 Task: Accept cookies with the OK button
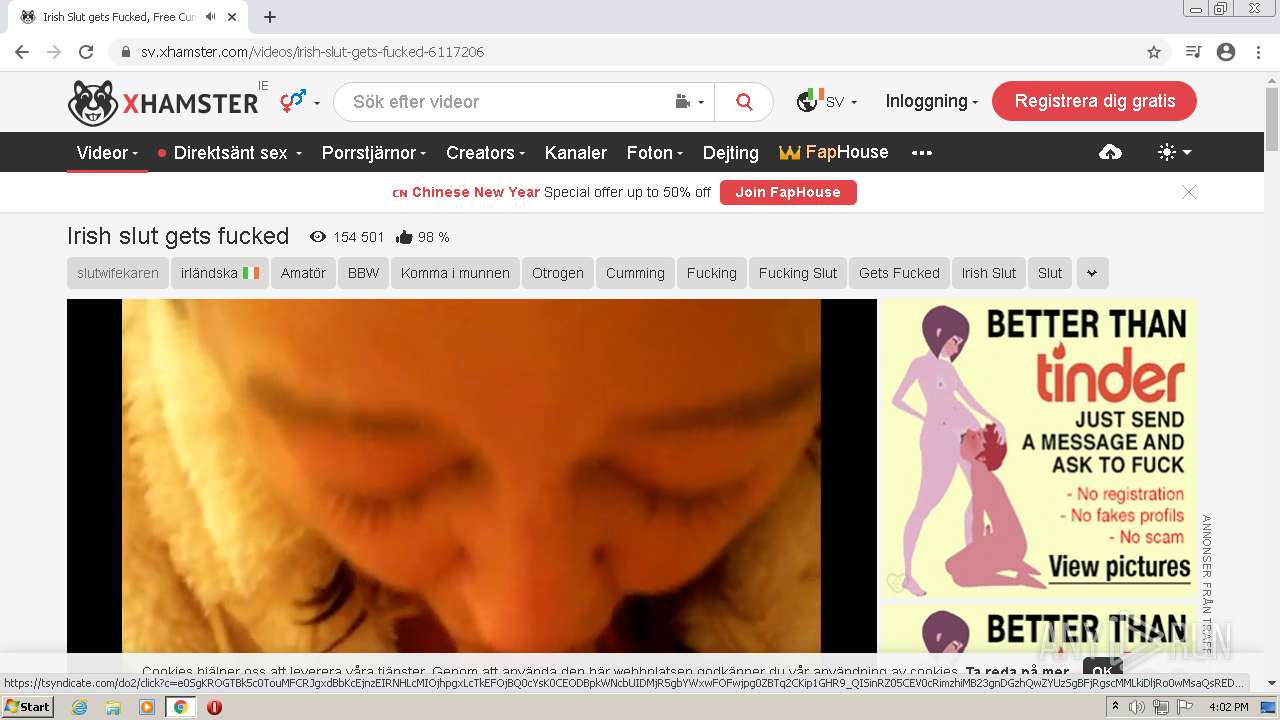pos(1102,671)
